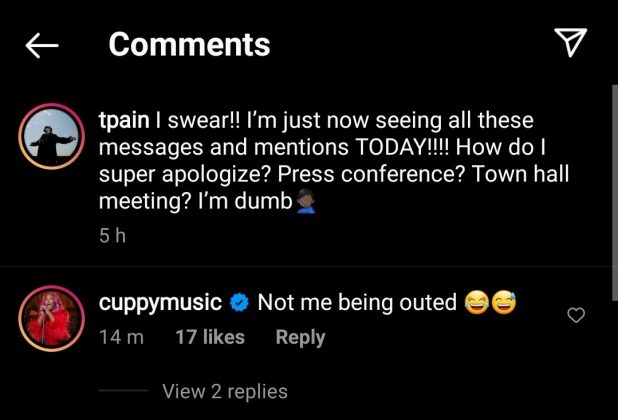Tap the paper plane share icon

click(x=568, y=42)
